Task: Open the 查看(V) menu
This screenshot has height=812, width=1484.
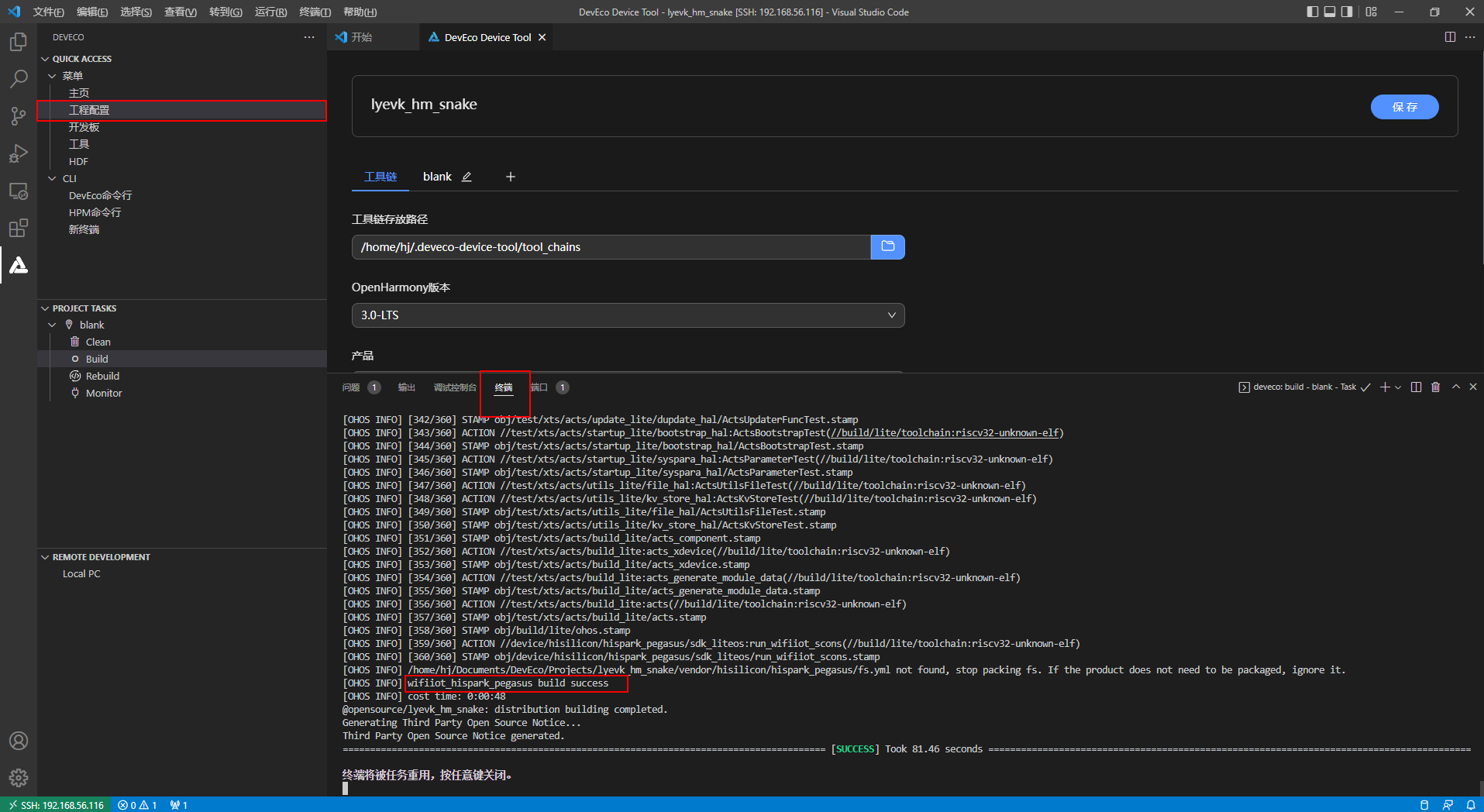Action: point(180,12)
